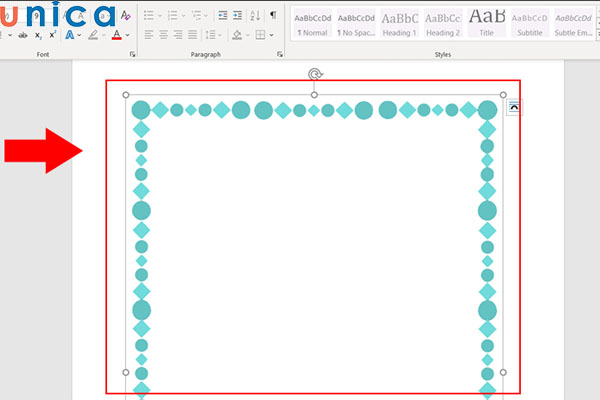Click the right-middle sizing handle of the picture
600x400 pixels.
(x=503, y=372)
